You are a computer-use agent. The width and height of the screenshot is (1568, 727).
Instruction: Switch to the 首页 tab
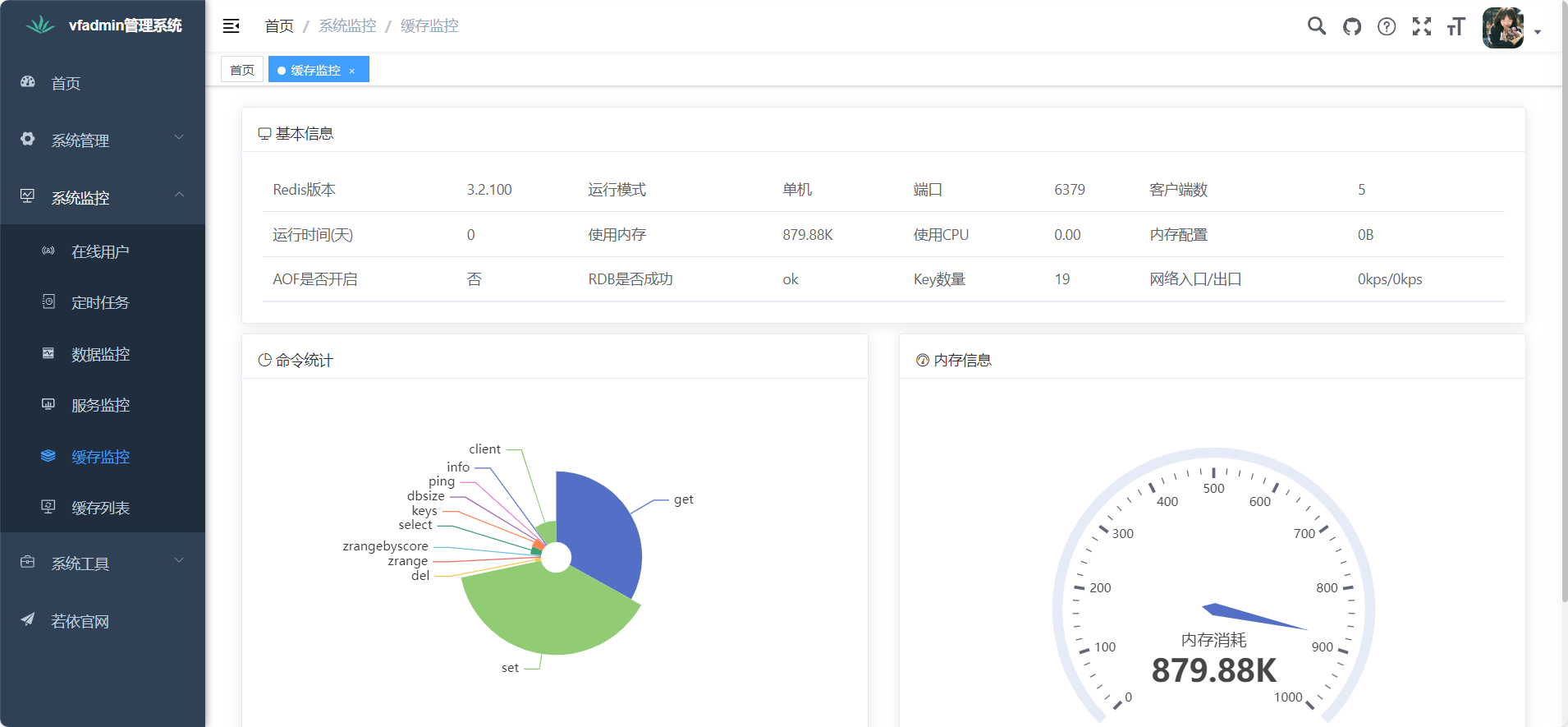pyautogui.click(x=242, y=70)
